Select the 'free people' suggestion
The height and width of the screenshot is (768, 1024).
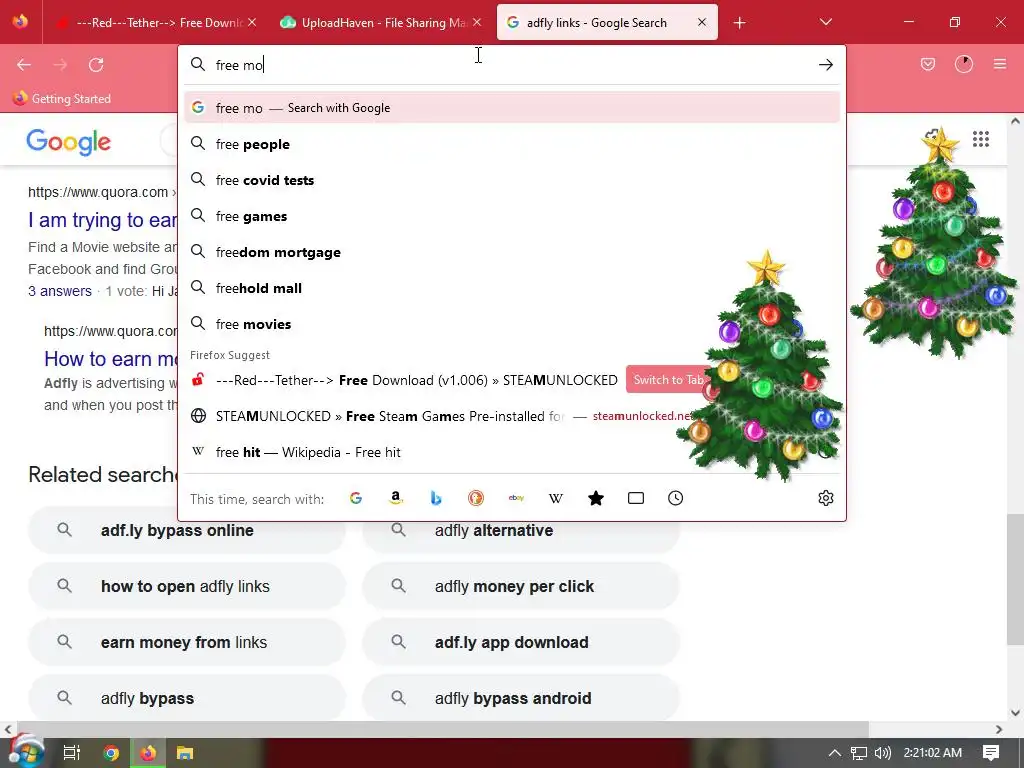[x=512, y=144]
